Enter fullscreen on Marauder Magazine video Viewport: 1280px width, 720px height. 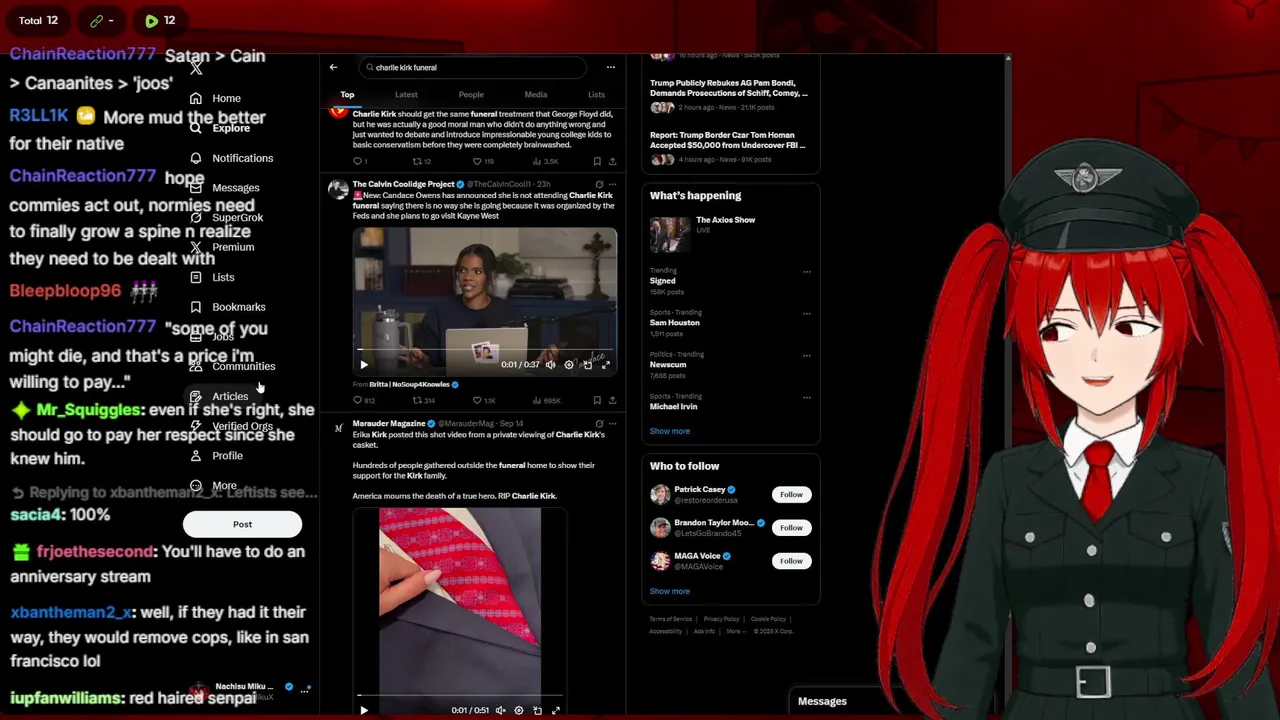tap(555, 710)
